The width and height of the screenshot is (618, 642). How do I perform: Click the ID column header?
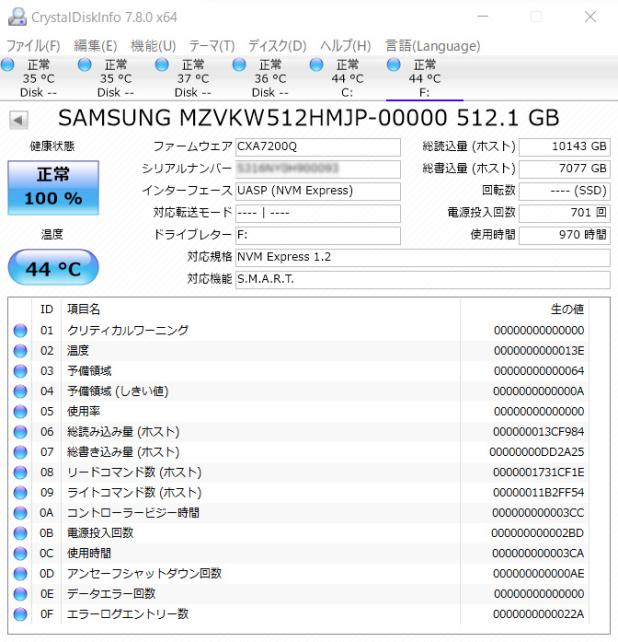click(47, 309)
